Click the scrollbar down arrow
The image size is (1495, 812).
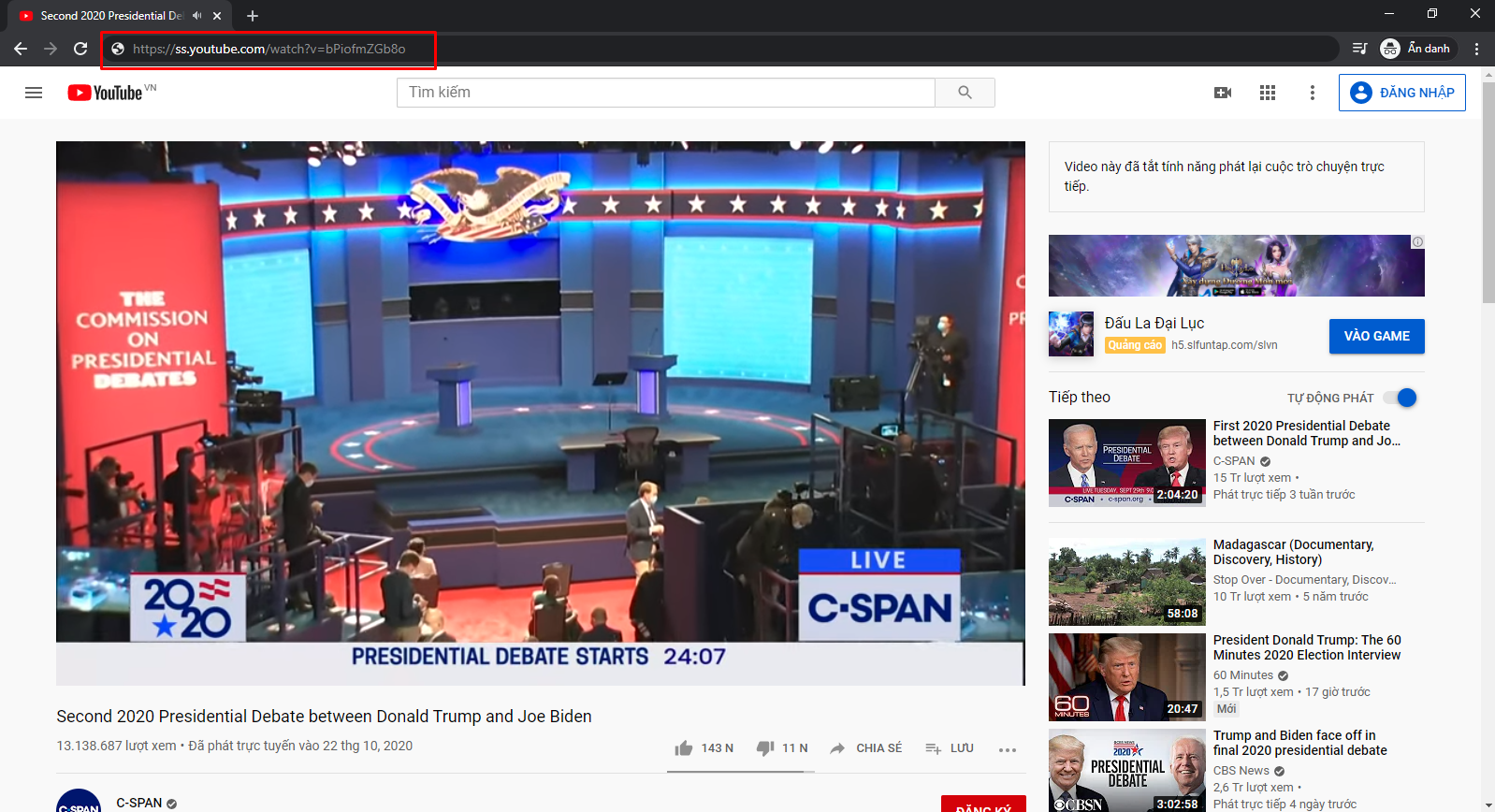(x=1488, y=805)
